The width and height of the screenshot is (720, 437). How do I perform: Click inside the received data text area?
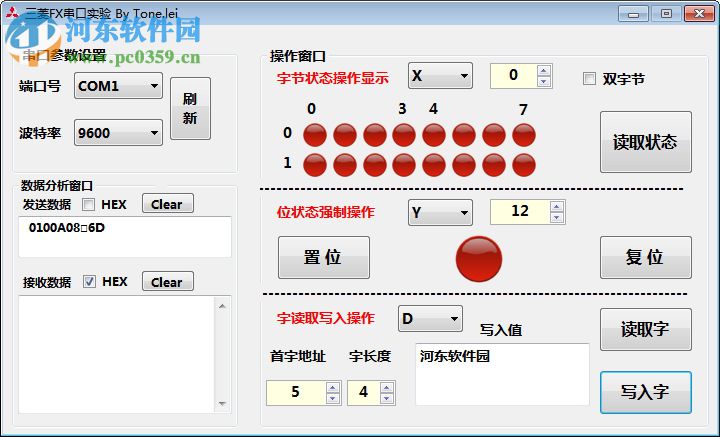[x=117, y=354]
